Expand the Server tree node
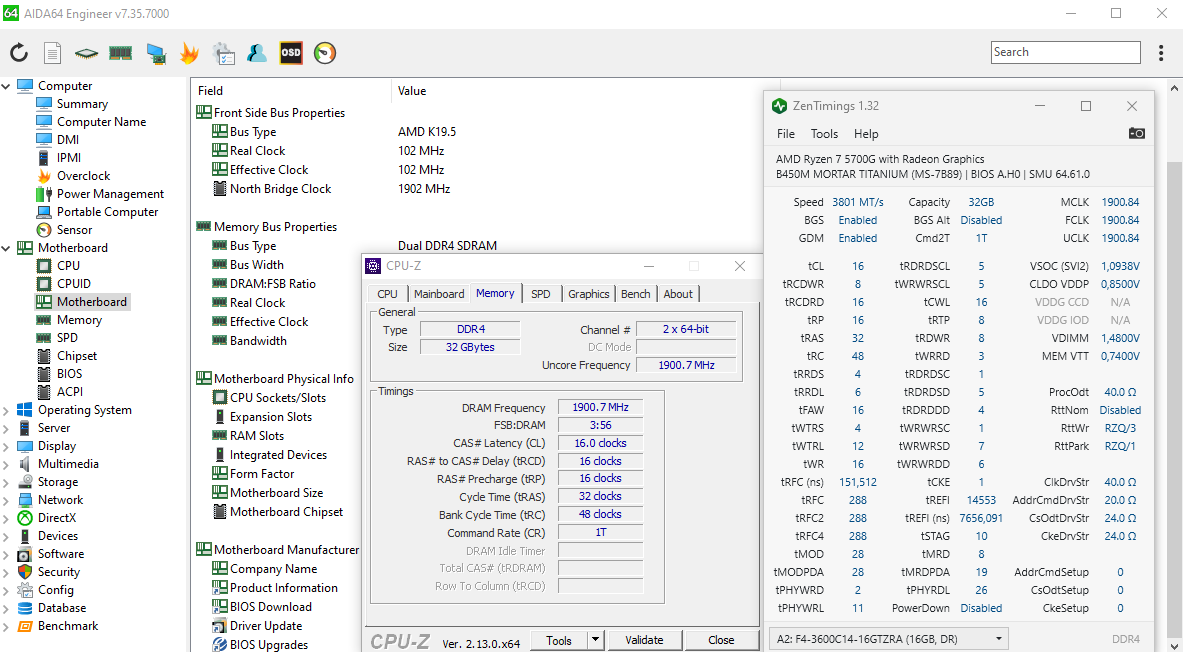 click(6, 428)
